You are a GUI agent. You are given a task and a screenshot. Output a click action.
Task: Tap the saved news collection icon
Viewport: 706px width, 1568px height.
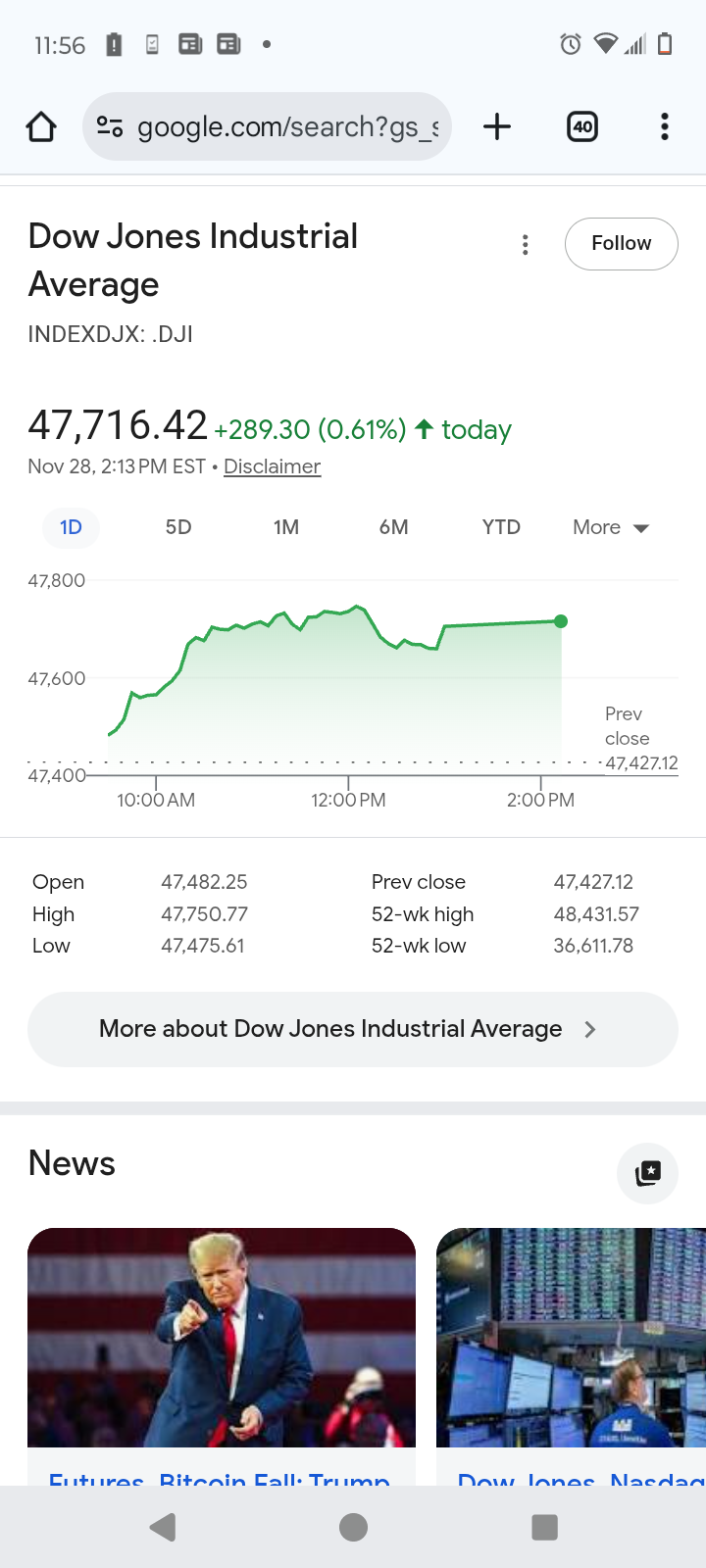click(647, 1173)
